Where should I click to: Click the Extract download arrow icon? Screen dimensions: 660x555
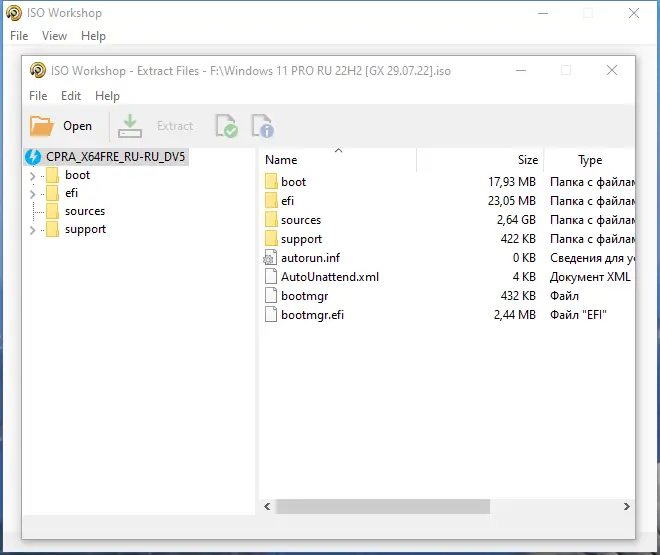point(130,126)
